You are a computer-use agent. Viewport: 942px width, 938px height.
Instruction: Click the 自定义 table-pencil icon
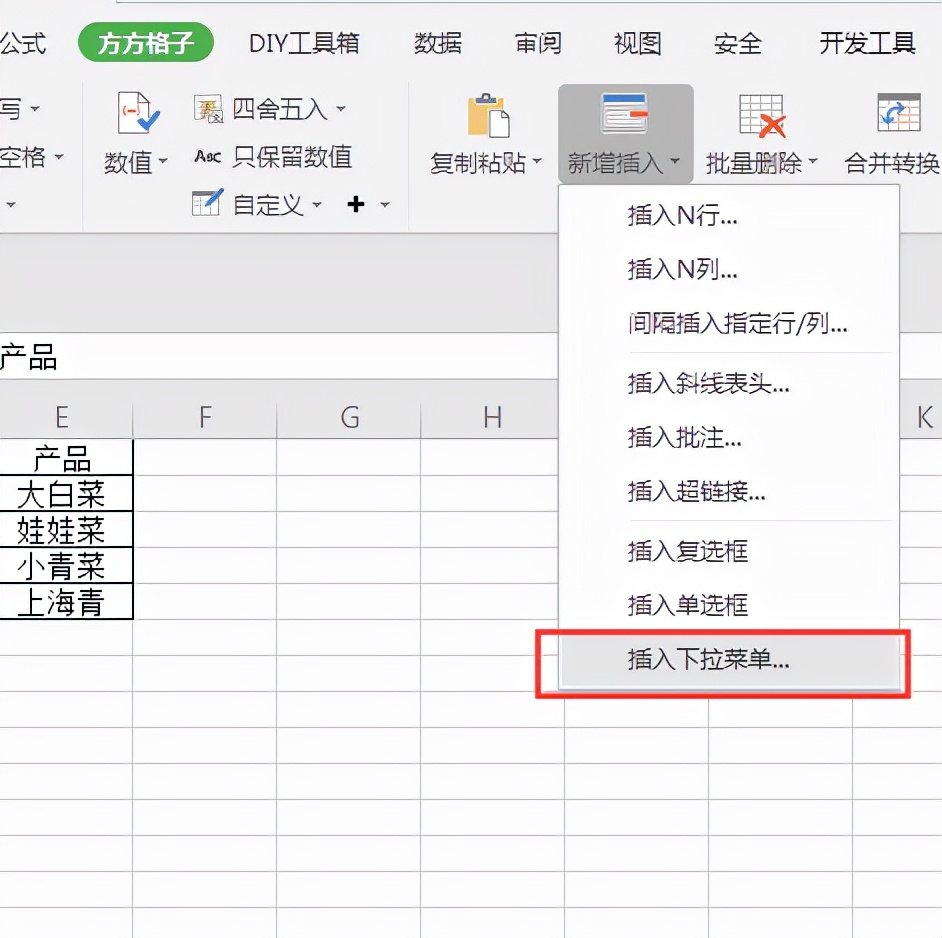click(x=207, y=203)
